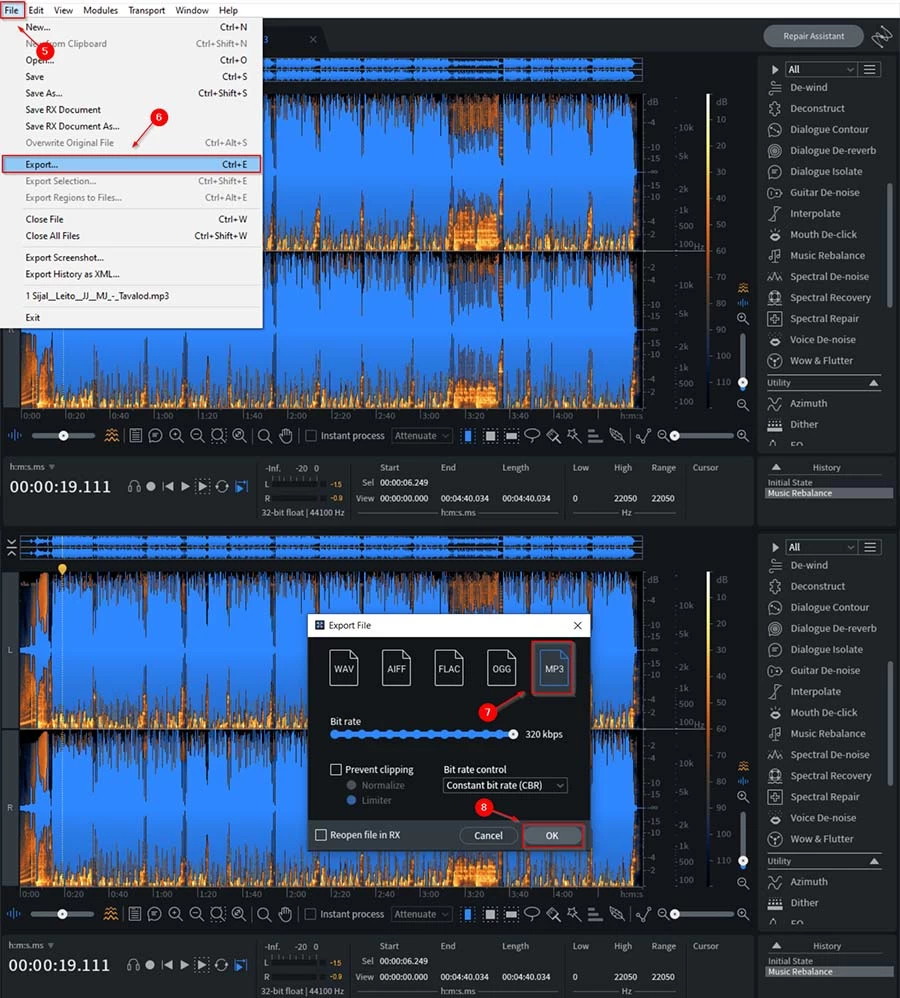Select the Limiter radio button
Viewport: 900px width, 998px height.
(x=351, y=800)
